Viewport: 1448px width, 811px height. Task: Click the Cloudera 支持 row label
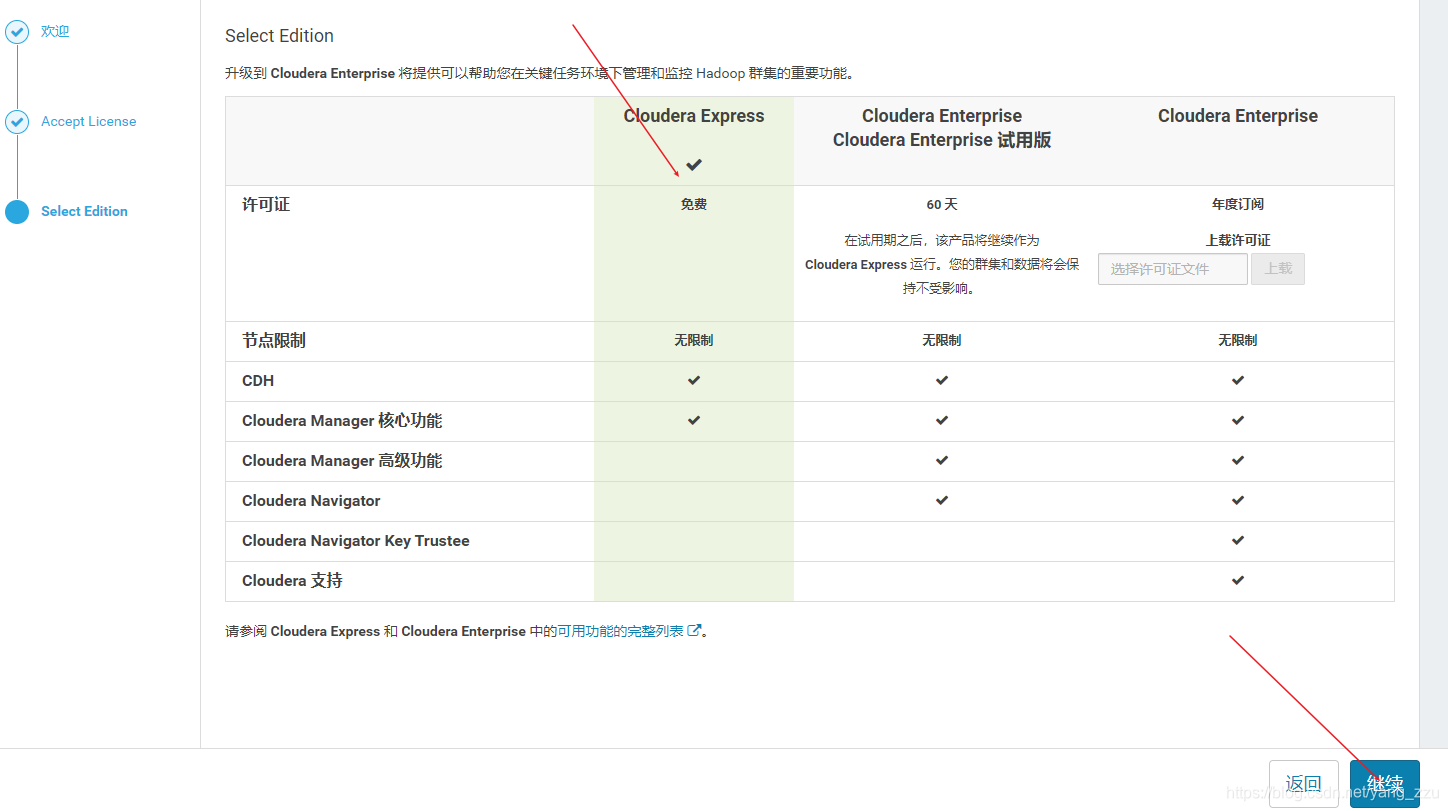tap(292, 581)
